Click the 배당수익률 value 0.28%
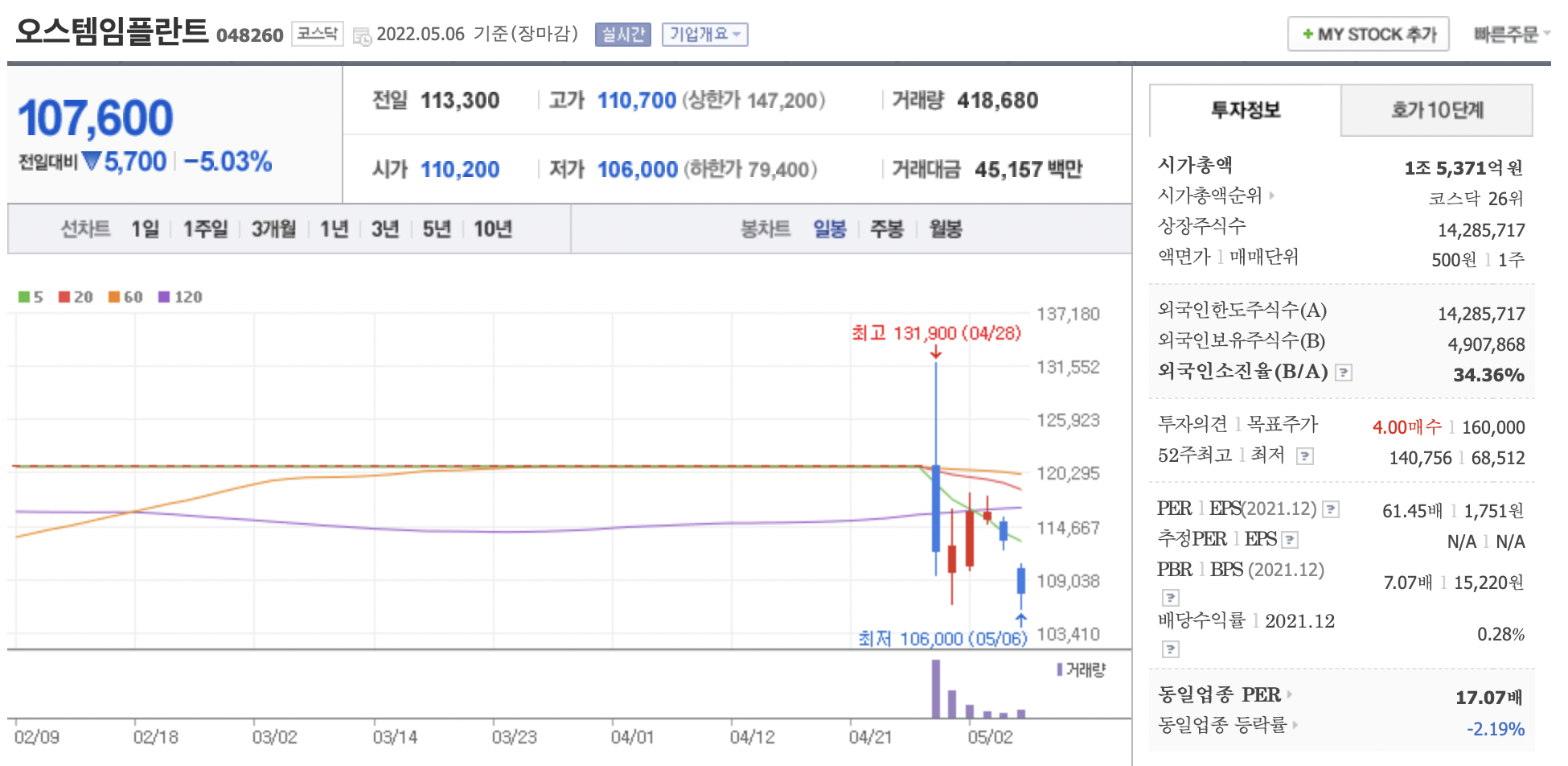1568x766 pixels. click(x=1500, y=634)
